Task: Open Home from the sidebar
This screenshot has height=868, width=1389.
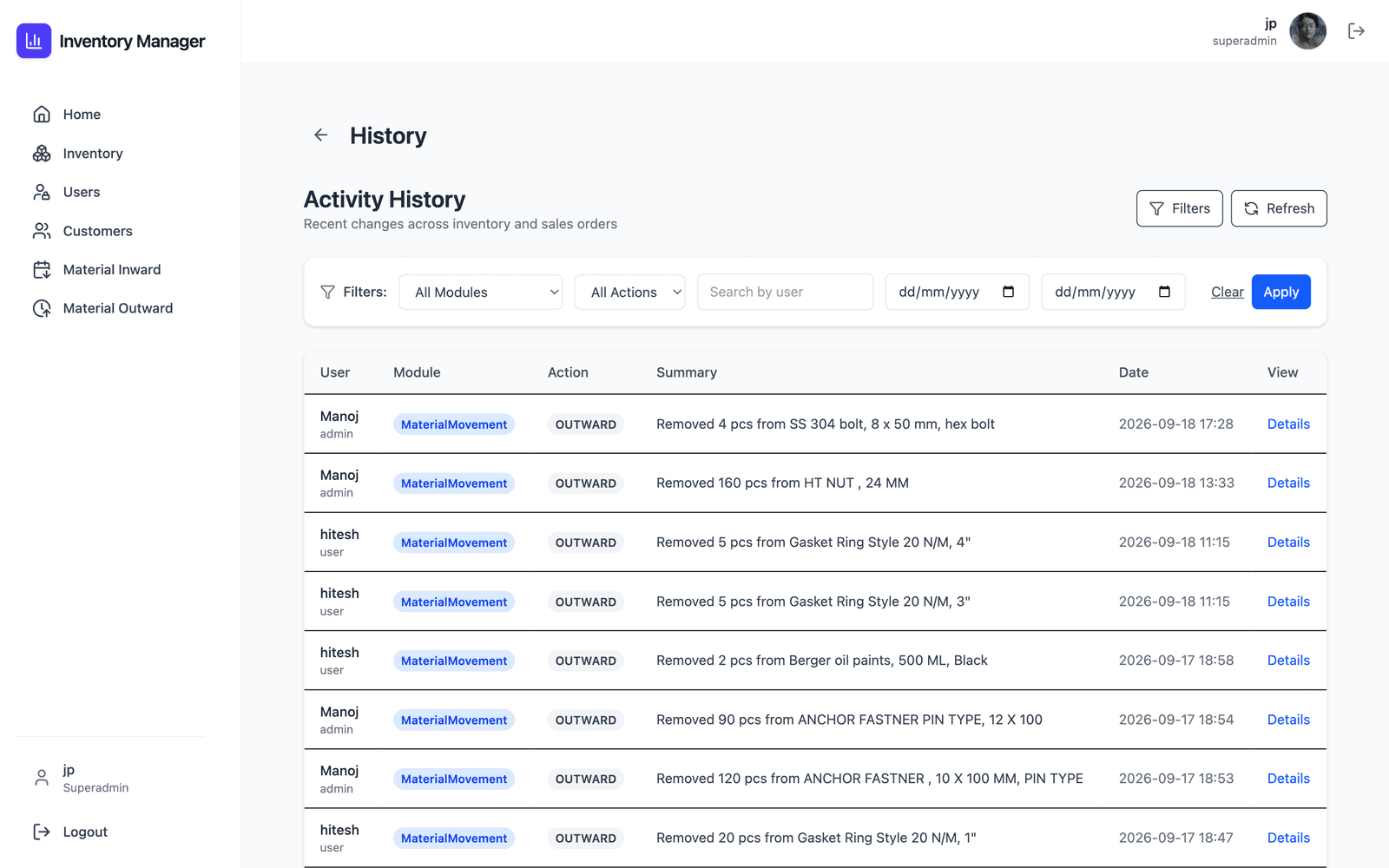Action: point(82,115)
